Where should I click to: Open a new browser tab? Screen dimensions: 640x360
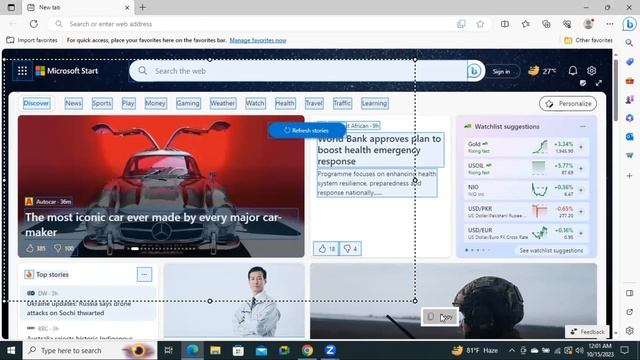tap(142, 7)
